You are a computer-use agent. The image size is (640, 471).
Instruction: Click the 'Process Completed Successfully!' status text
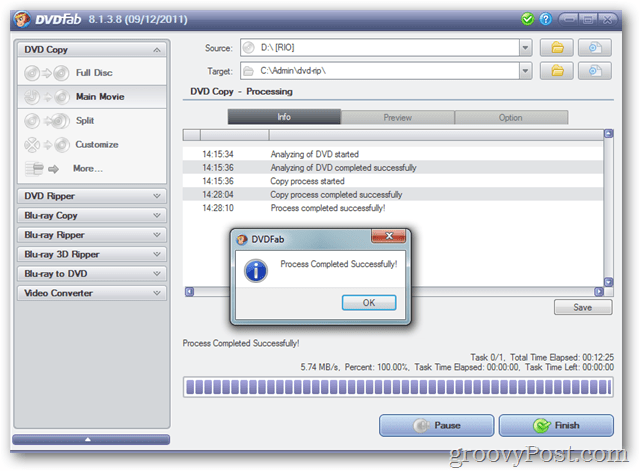click(x=241, y=343)
